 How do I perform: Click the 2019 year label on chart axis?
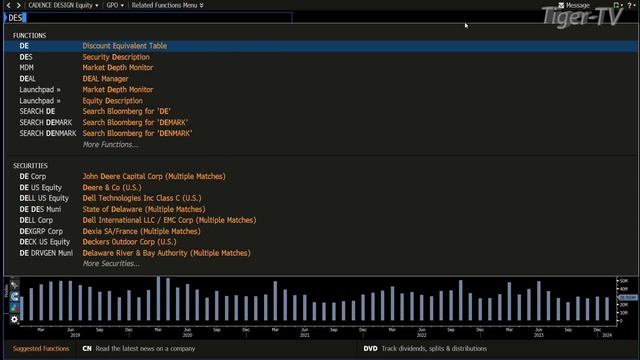click(75, 335)
